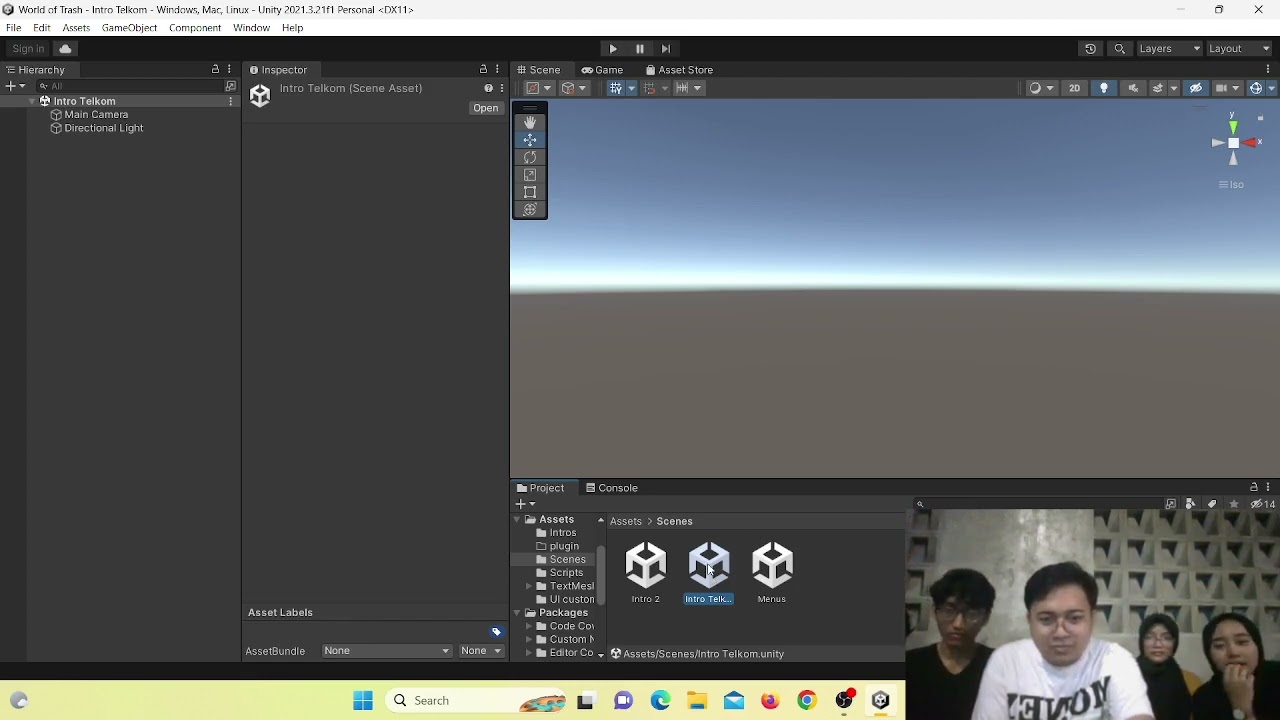The height and width of the screenshot is (720, 1280).
Task: Select the combined Transform tool
Action: tap(530, 209)
